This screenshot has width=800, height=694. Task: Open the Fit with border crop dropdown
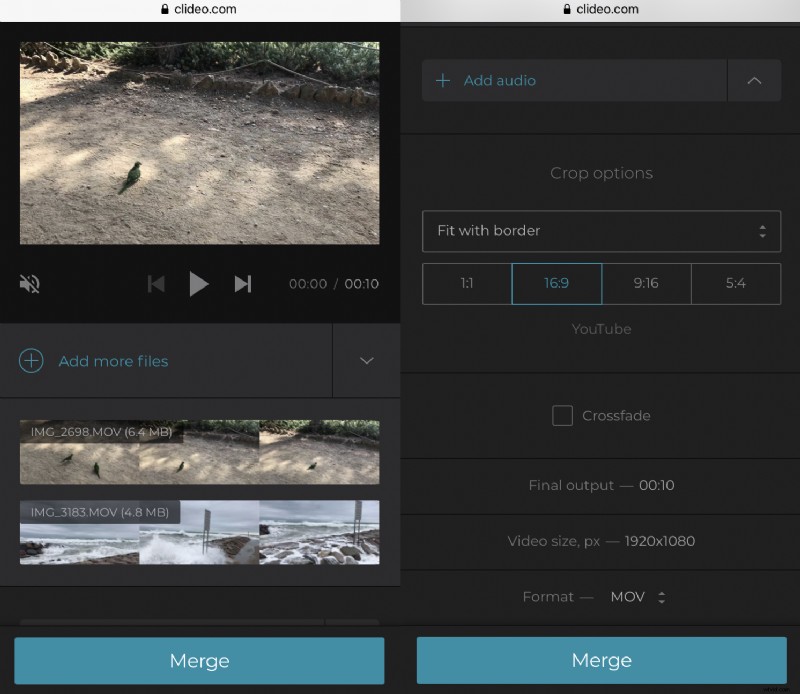coord(601,231)
